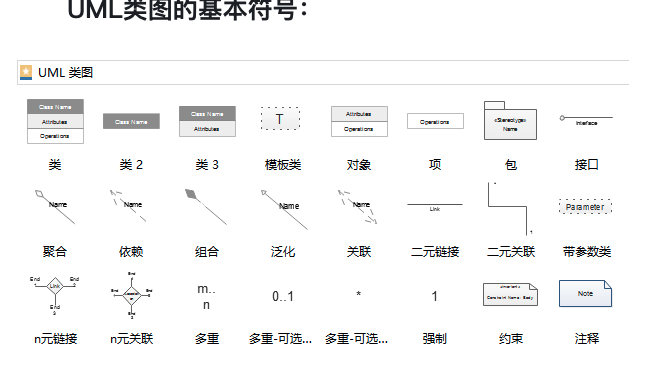Pick the 关联 association connector icon
Image resolution: width=668 pixels, height=374 pixels.
coord(357,207)
